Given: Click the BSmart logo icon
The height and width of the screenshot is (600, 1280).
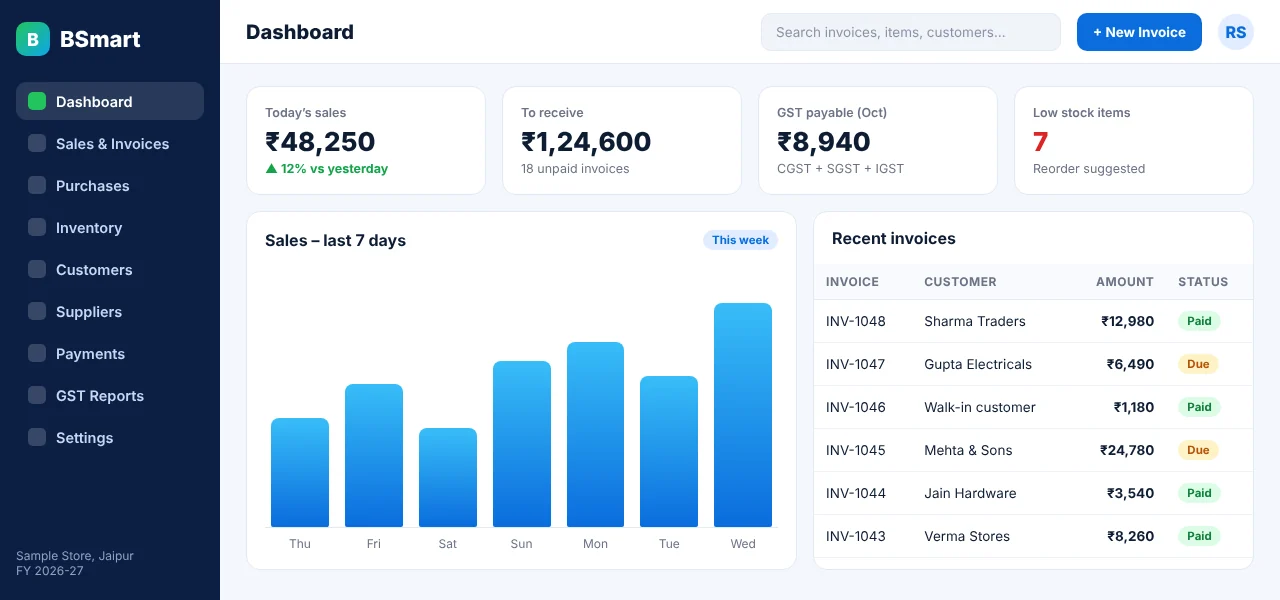Looking at the screenshot, I should pos(33,39).
